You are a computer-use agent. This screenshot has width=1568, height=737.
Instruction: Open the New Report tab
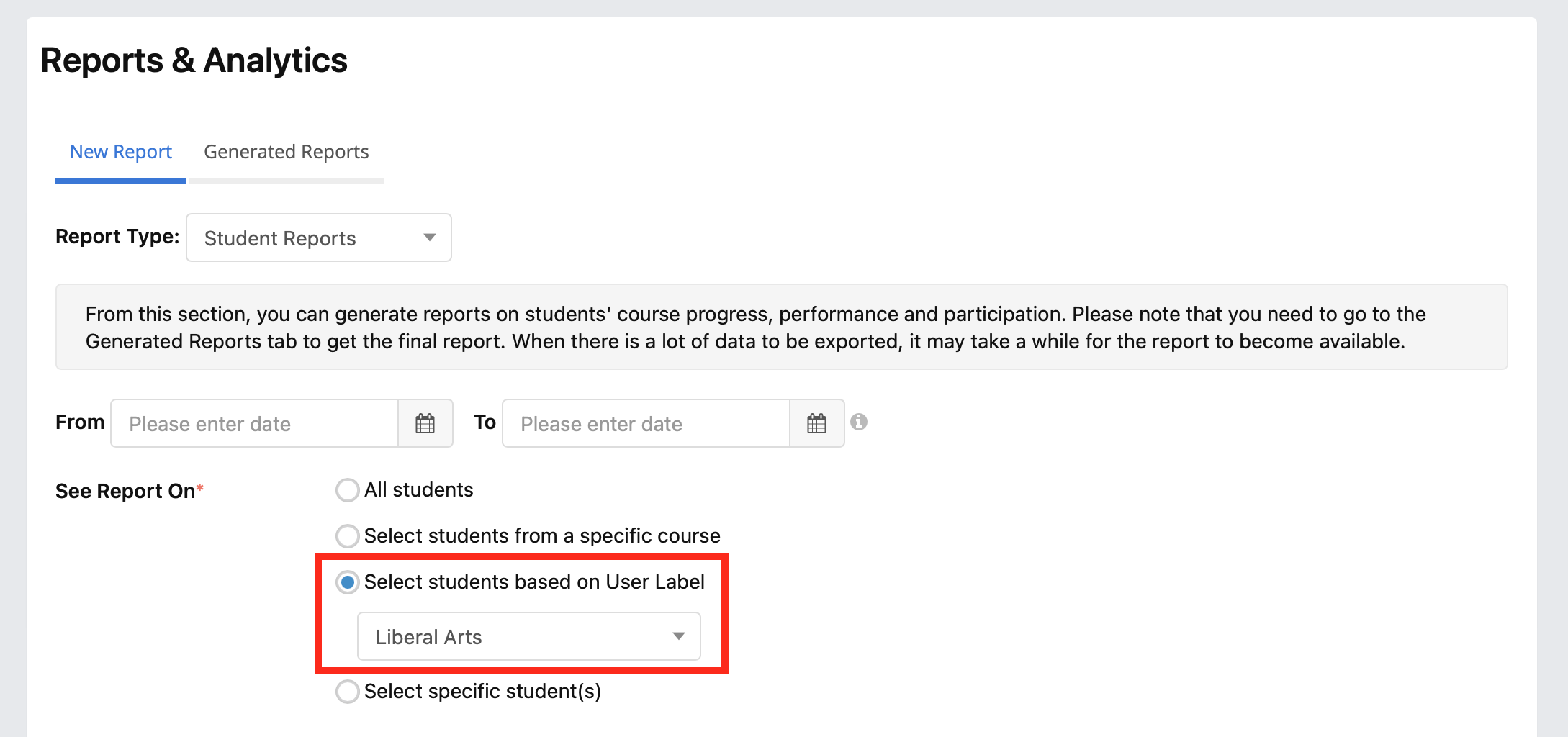(121, 152)
